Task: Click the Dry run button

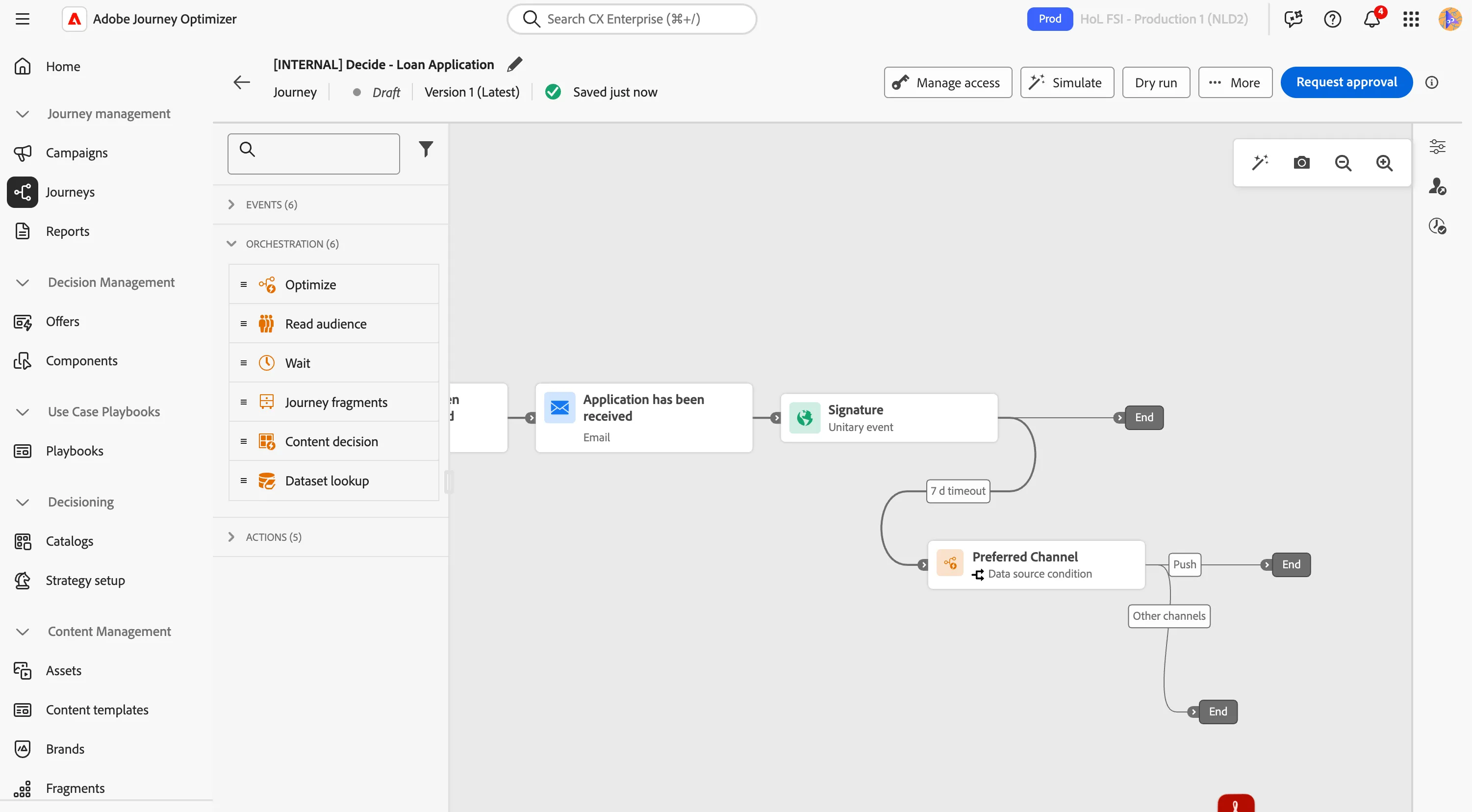Action: [x=1155, y=82]
